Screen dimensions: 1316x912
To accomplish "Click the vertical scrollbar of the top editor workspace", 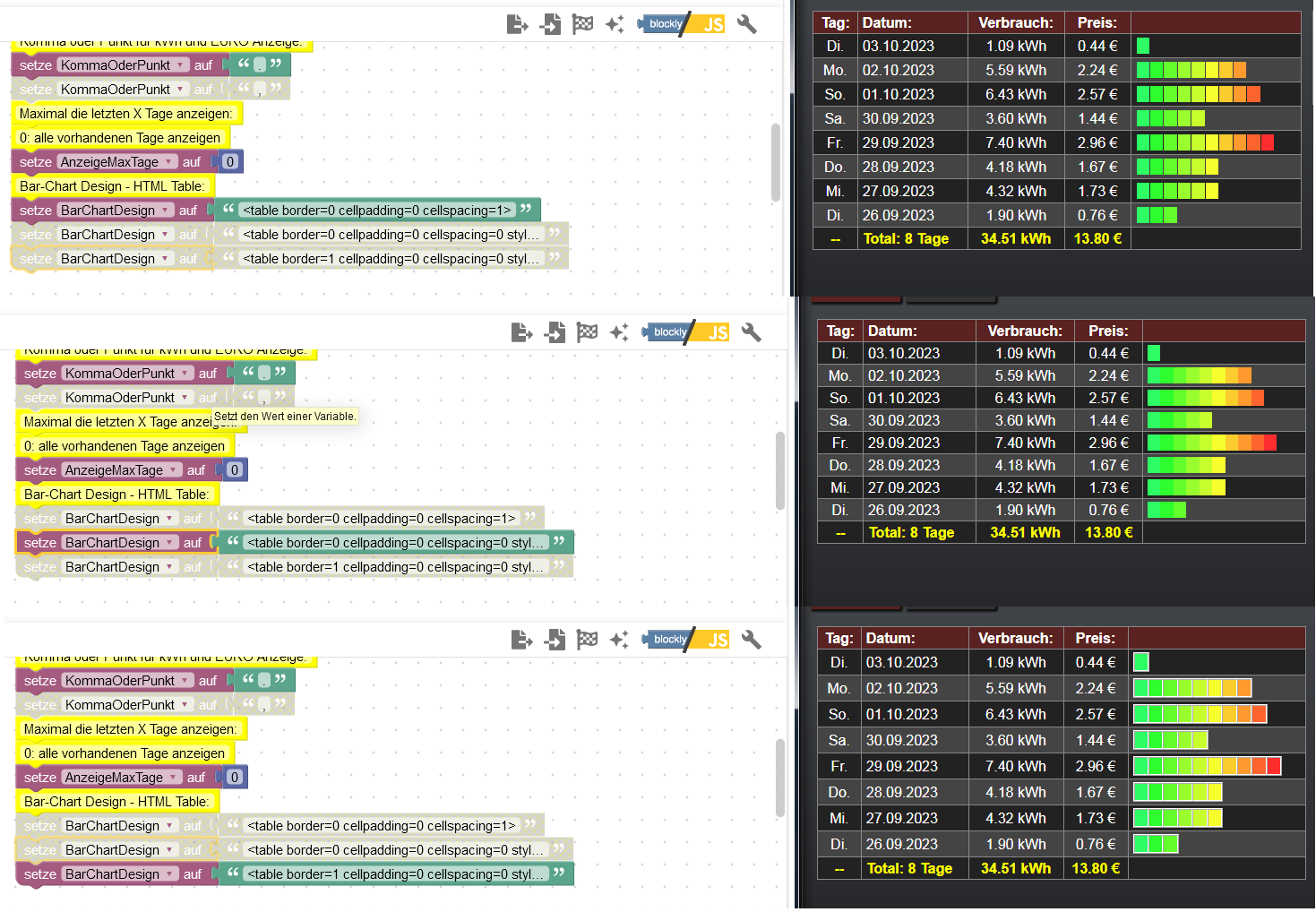I will [x=775, y=161].
